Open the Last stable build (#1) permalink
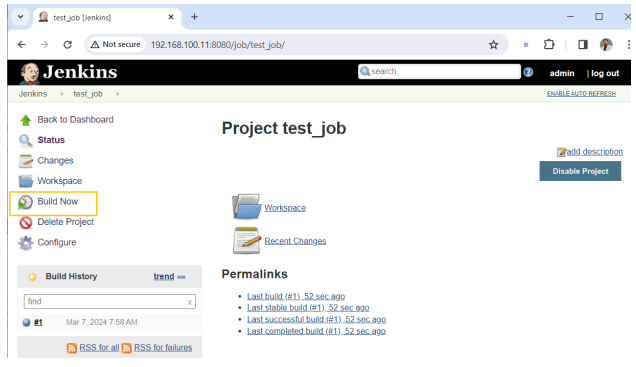 [x=308, y=308]
